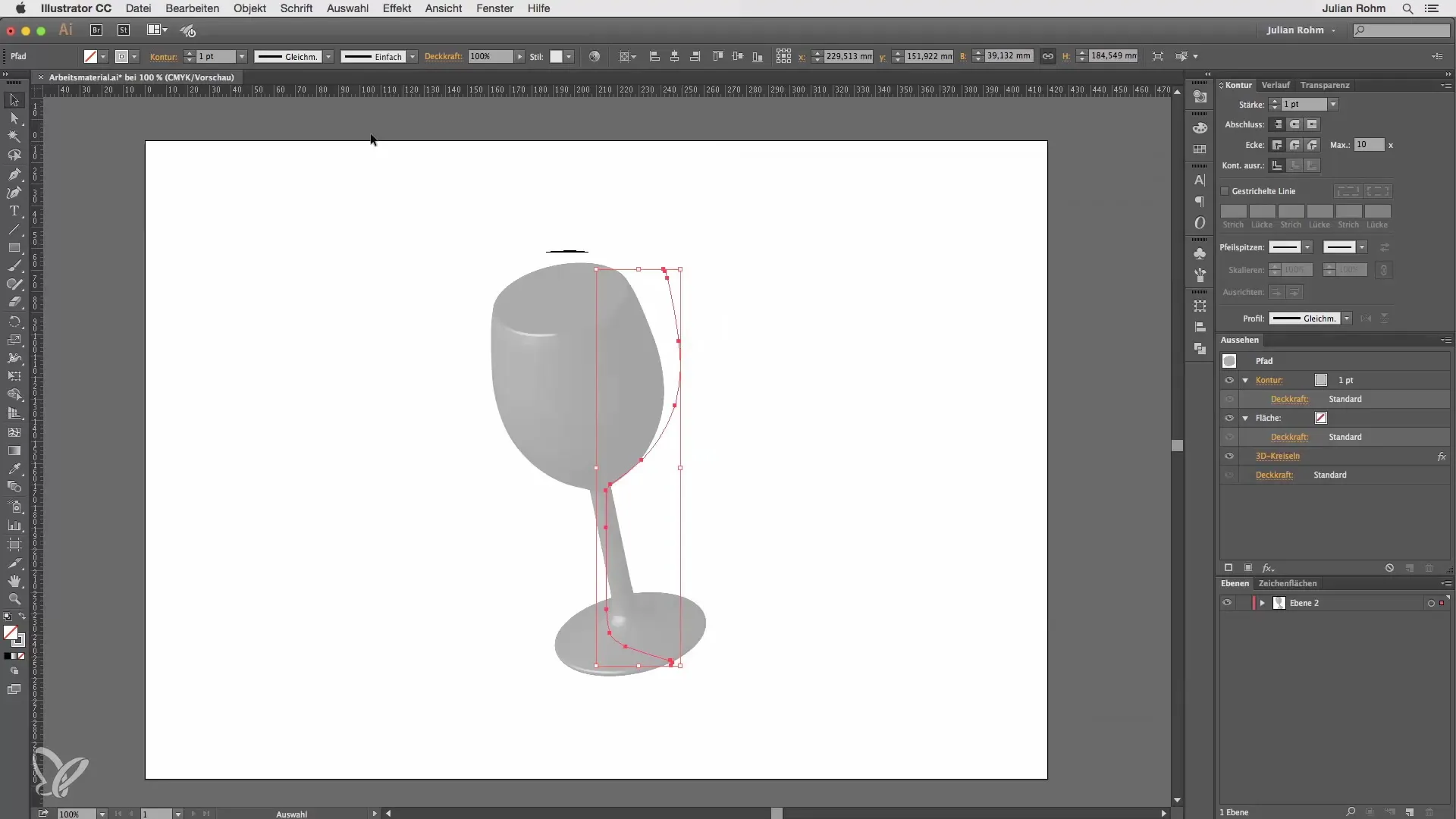The width and height of the screenshot is (1456, 819).
Task: Click Kontur color swatch in Aussehen panel
Action: click(x=1321, y=380)
